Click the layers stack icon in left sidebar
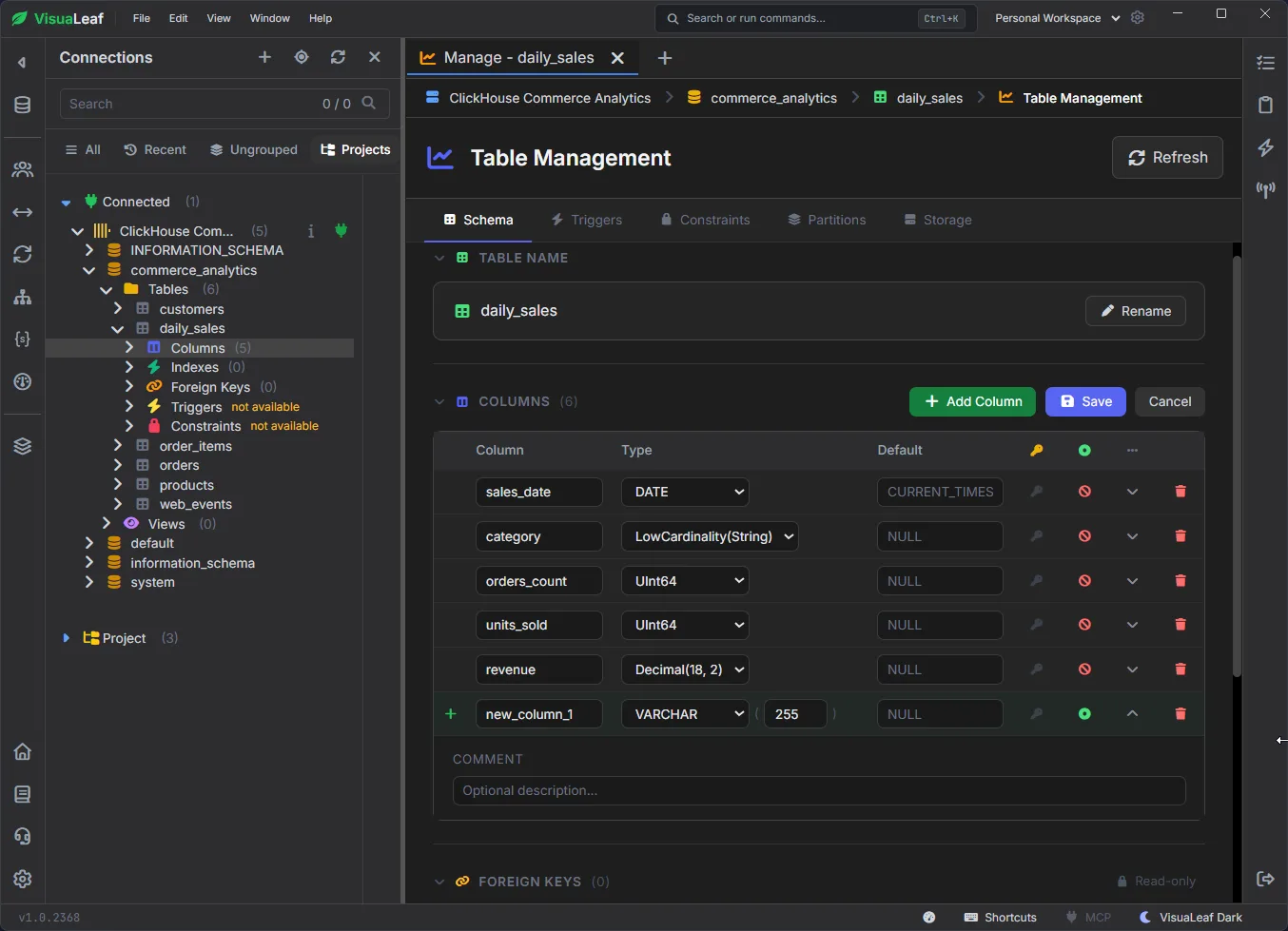The image size is (1288, 931). point(23,446)
